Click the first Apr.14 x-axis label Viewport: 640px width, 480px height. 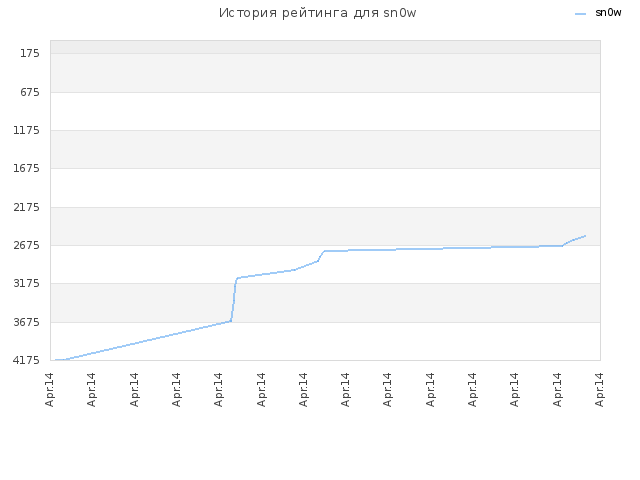(x=50, y=390)
